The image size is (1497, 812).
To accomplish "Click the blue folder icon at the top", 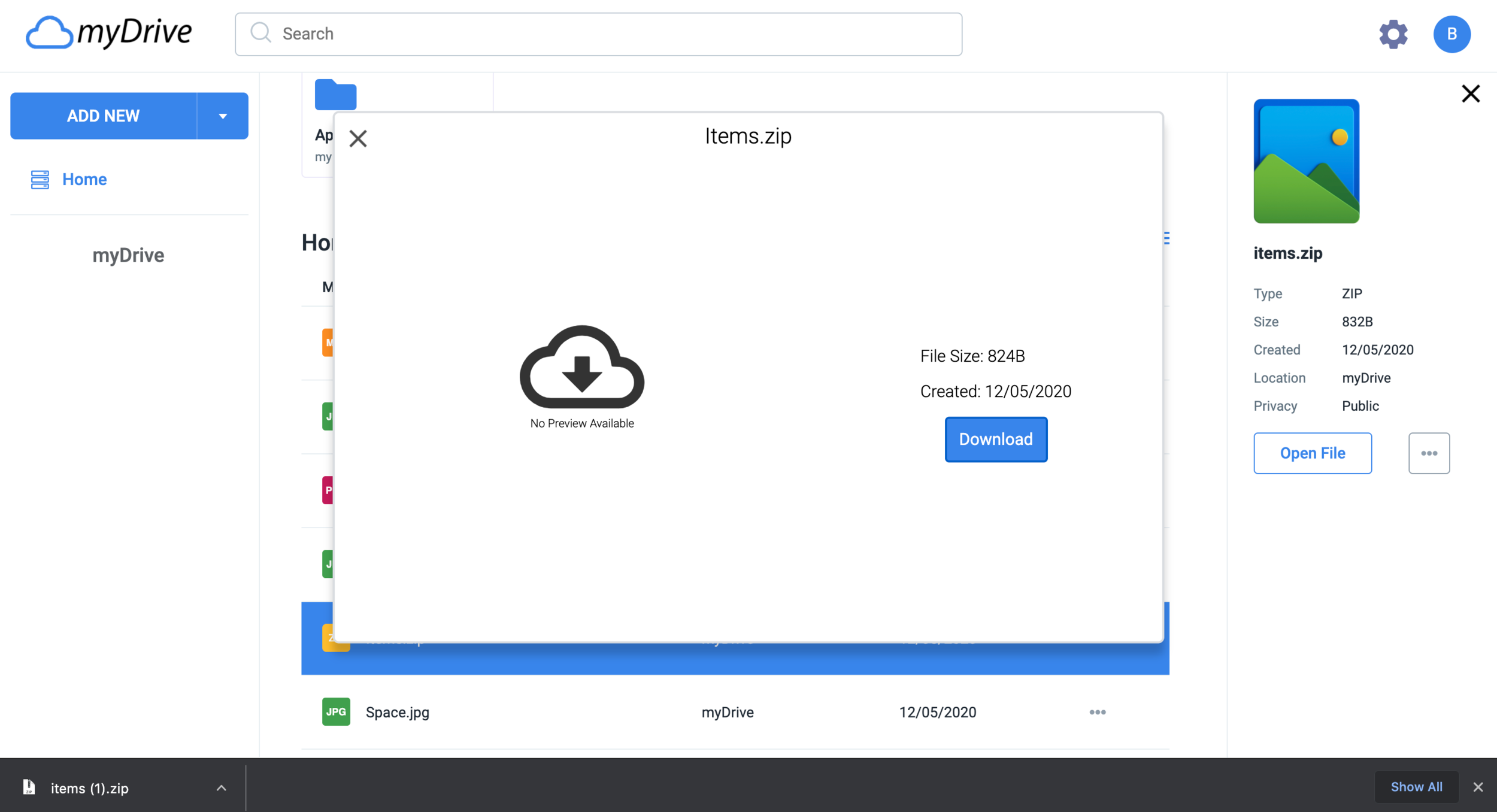I will click(335, 93).
